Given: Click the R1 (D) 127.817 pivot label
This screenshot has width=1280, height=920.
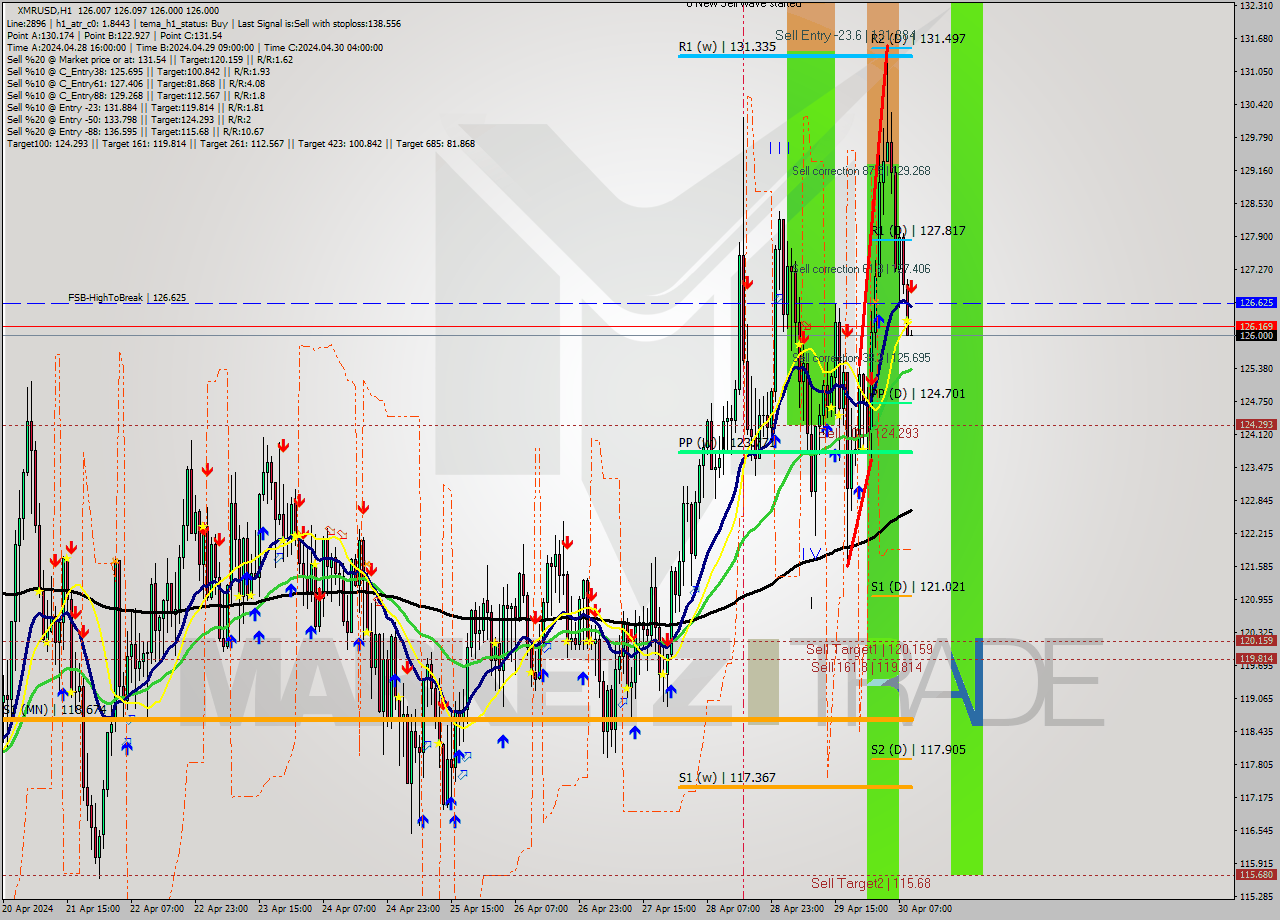Looking at the screenshot, I should tap(918, 230).
